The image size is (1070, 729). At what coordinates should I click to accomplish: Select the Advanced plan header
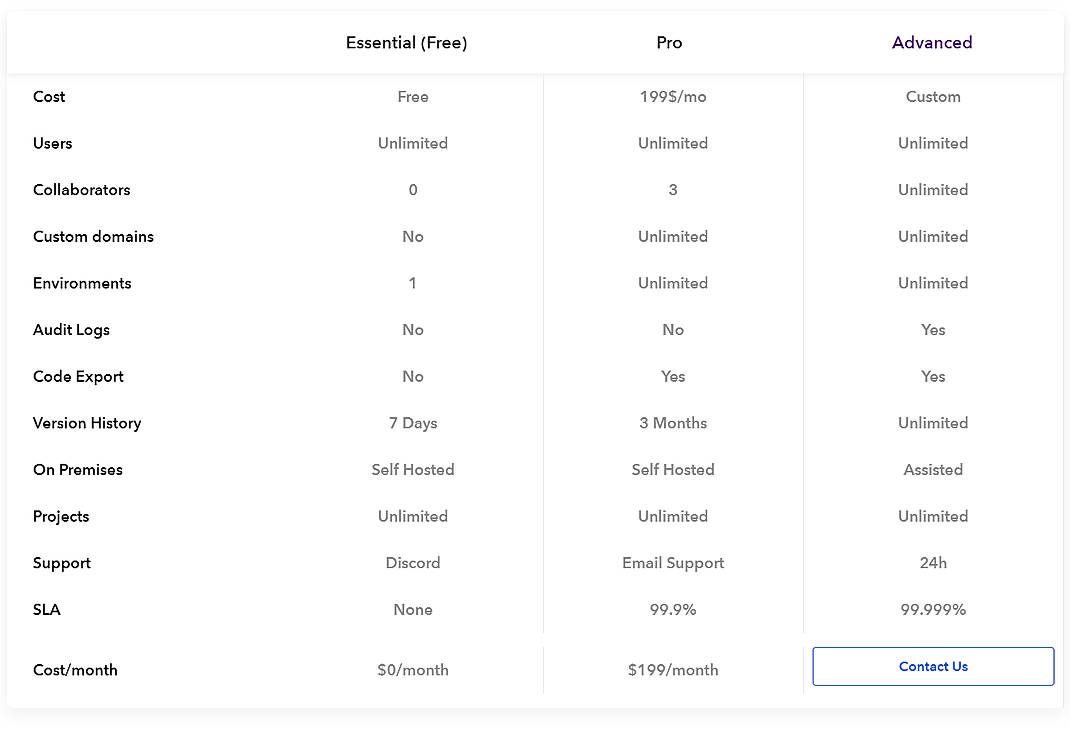(x=932, y=42)
